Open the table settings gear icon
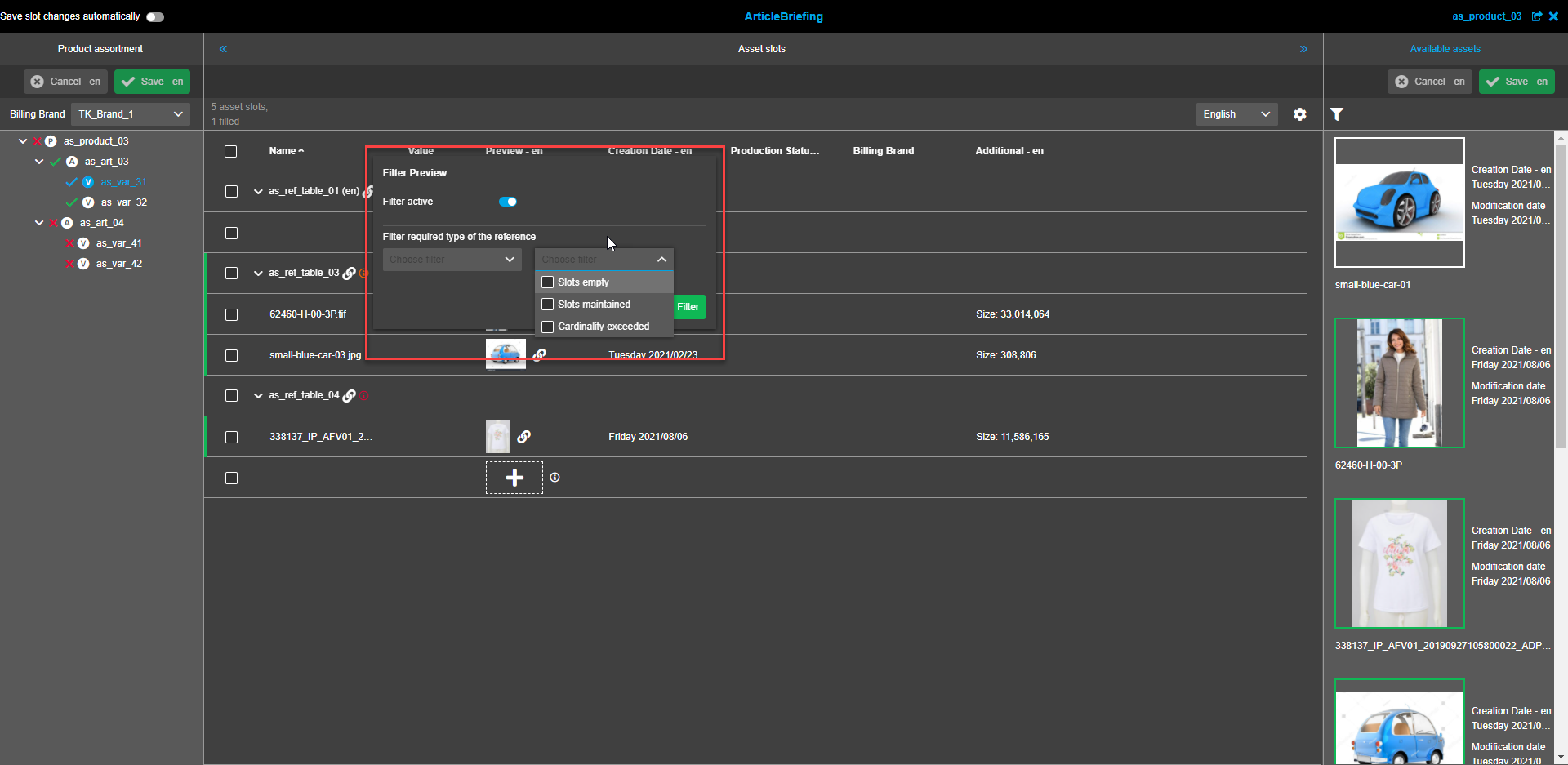 [x=1299, y=114]
